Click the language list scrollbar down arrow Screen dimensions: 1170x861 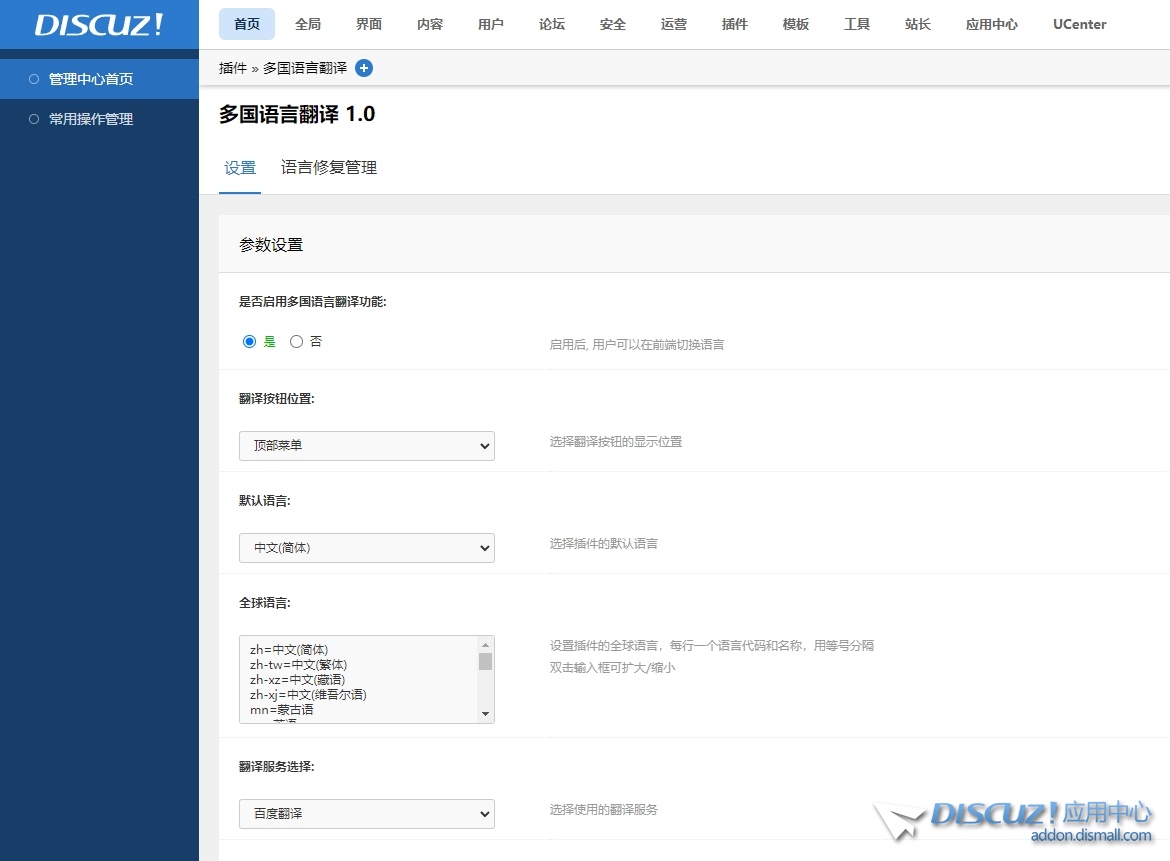click(x=486, y=714)
